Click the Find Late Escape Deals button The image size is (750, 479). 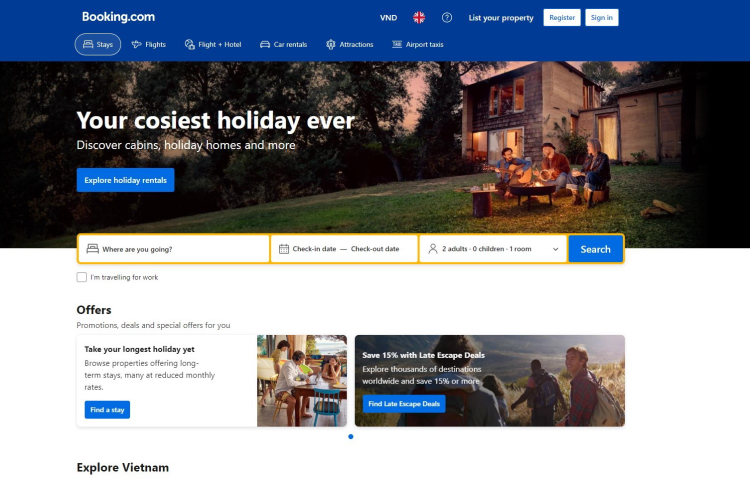pyautogui.click(x=404, y=404)
